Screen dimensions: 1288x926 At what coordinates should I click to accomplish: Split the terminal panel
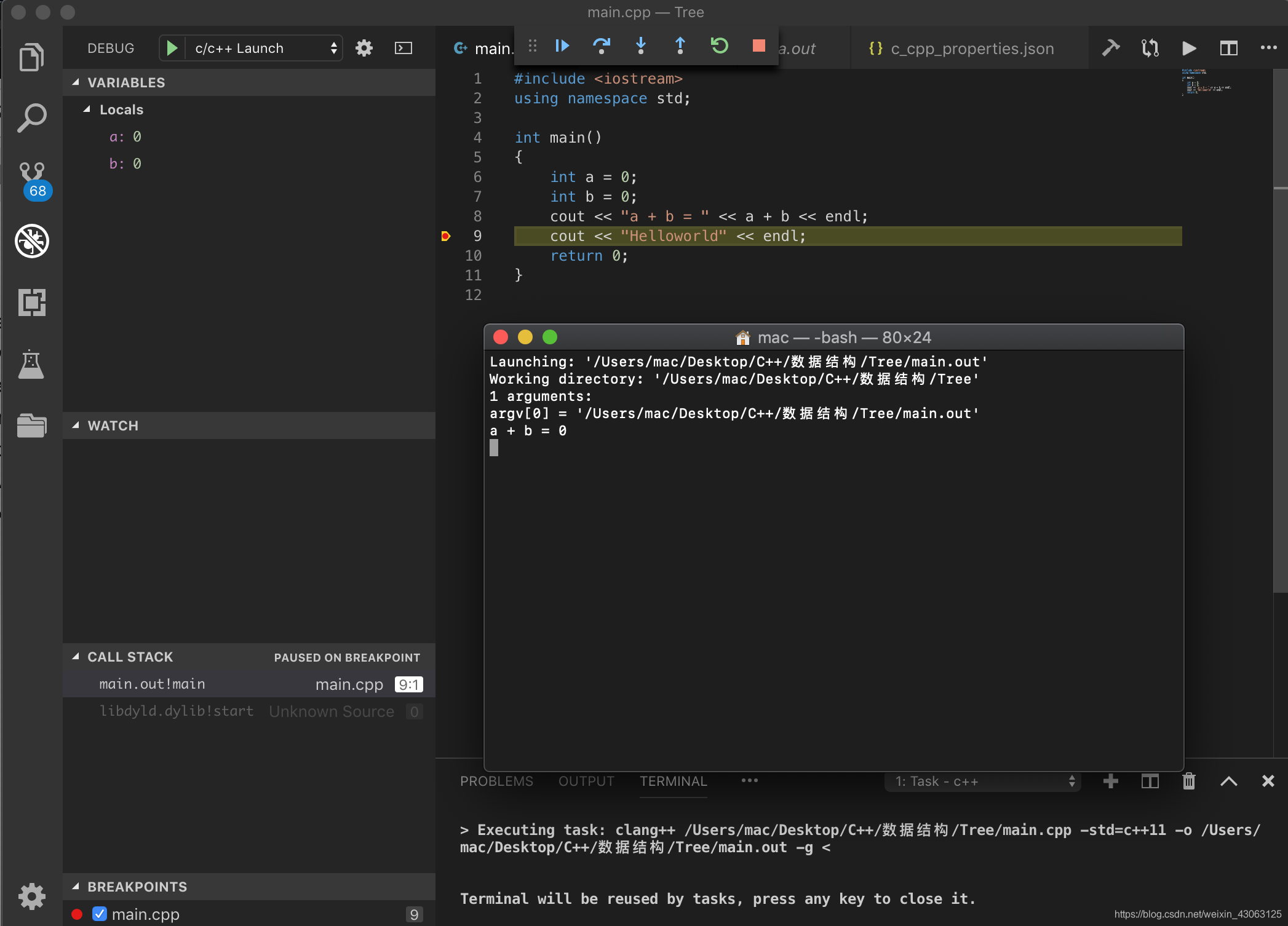[1150, 781]
